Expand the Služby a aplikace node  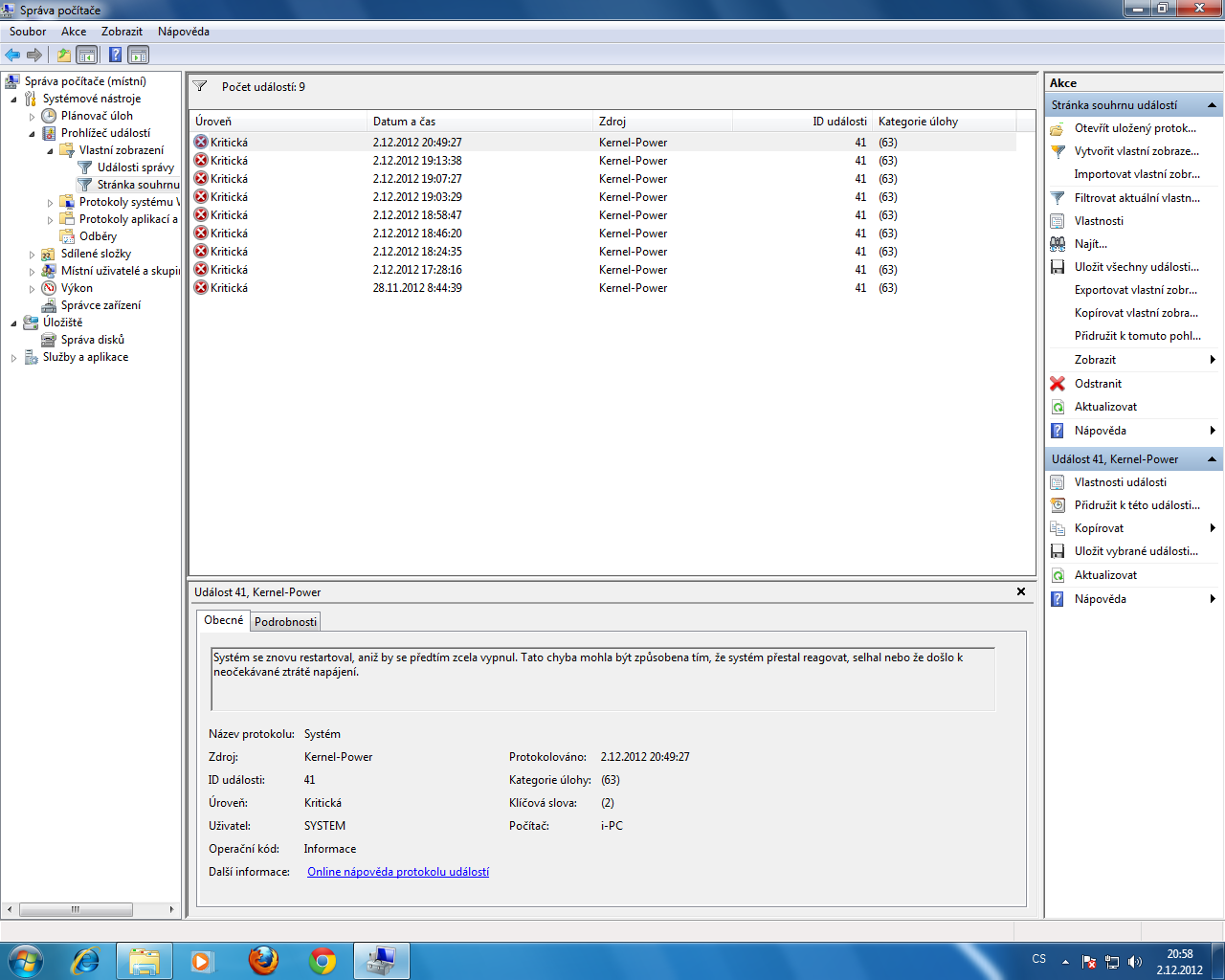[13, 358]
